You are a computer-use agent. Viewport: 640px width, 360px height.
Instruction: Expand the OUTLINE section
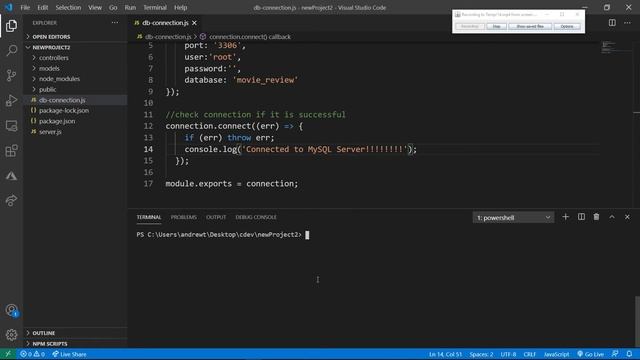tap(76, 333)
